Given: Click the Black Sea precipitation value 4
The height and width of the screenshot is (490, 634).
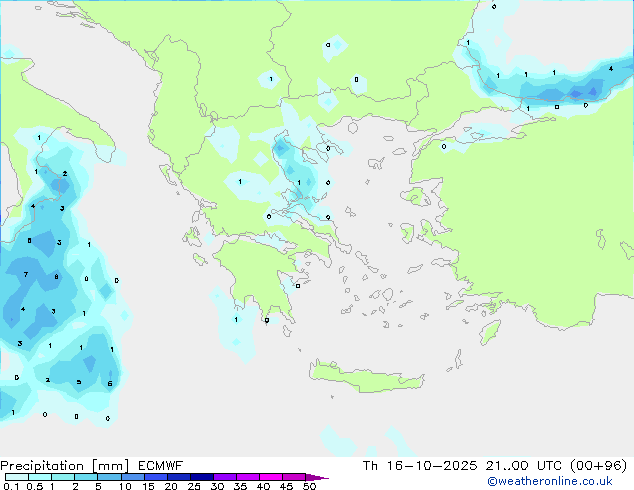Looking at the screenshot, I should coord(611,68).
